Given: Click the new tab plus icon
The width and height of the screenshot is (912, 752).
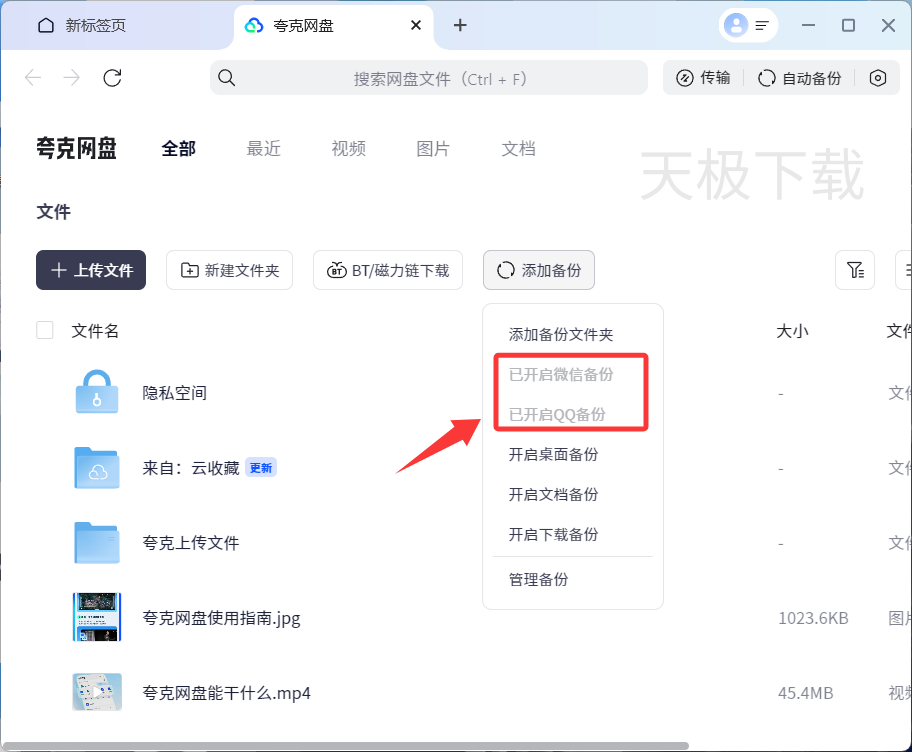Looking at the screenshot, I should [460, 25].
